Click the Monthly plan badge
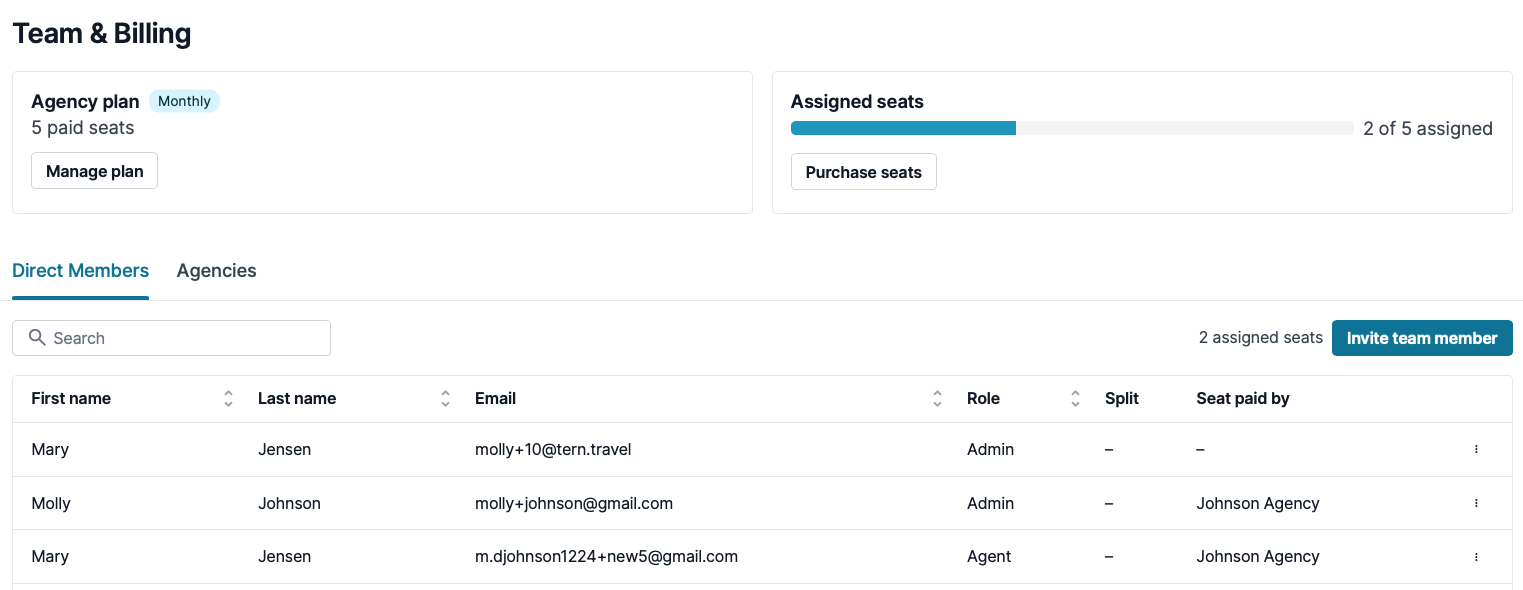Screen dimensions: 1523x590 (x=184, y=101)
